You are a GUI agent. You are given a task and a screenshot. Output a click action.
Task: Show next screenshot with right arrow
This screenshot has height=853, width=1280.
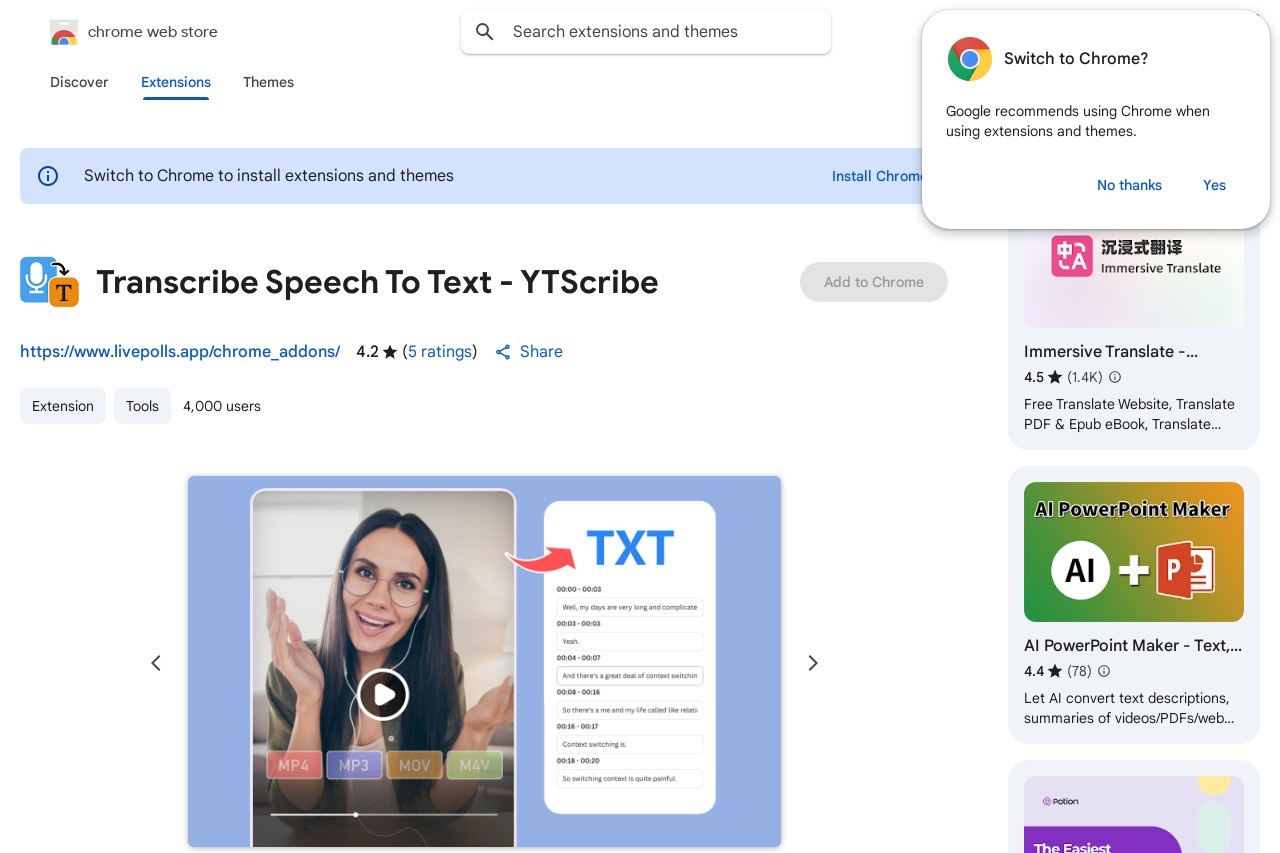coord(813,663)
